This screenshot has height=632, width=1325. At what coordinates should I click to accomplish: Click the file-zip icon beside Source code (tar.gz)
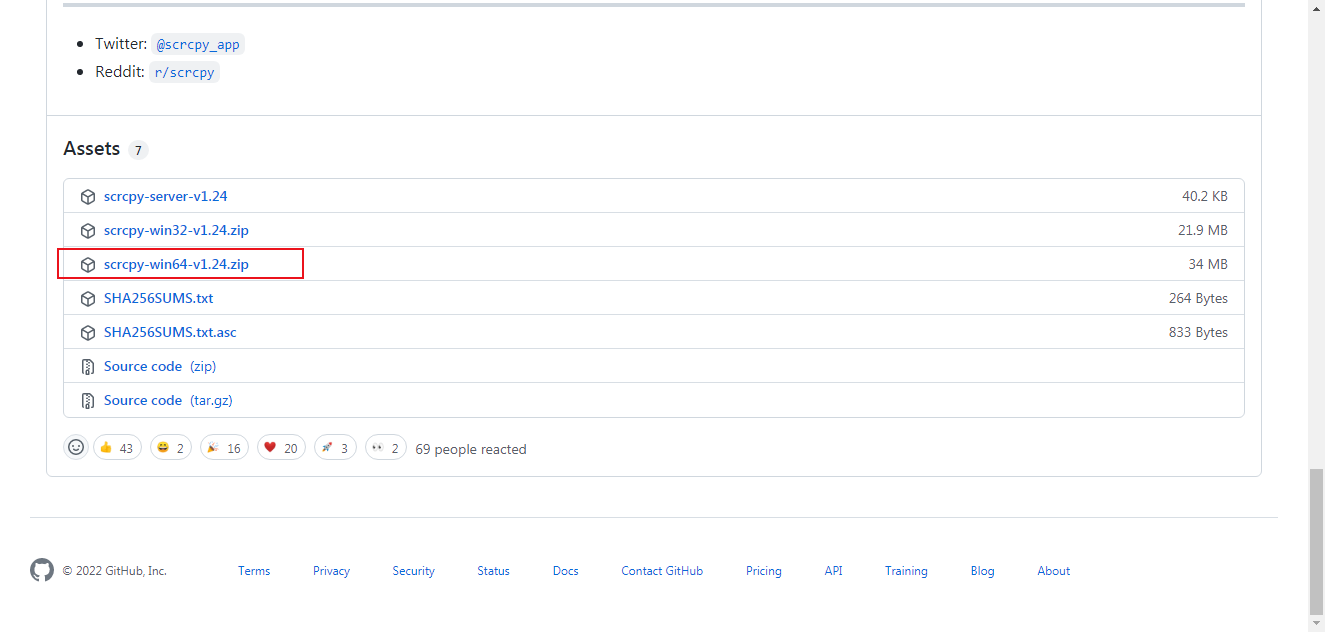[x=88, y=401]
